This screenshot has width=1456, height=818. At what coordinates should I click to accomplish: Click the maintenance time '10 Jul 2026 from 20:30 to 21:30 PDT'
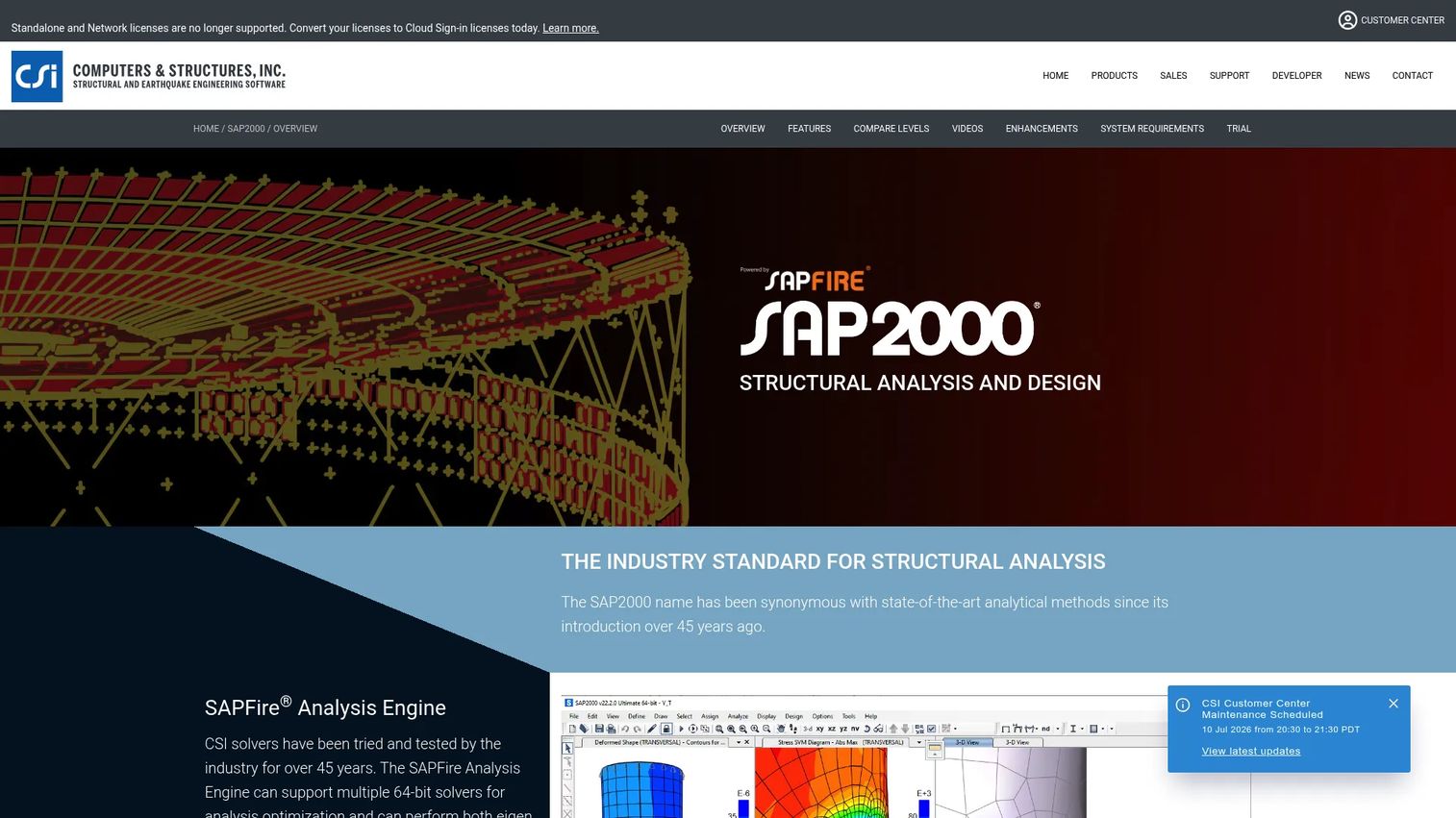tap(1280, 730)
